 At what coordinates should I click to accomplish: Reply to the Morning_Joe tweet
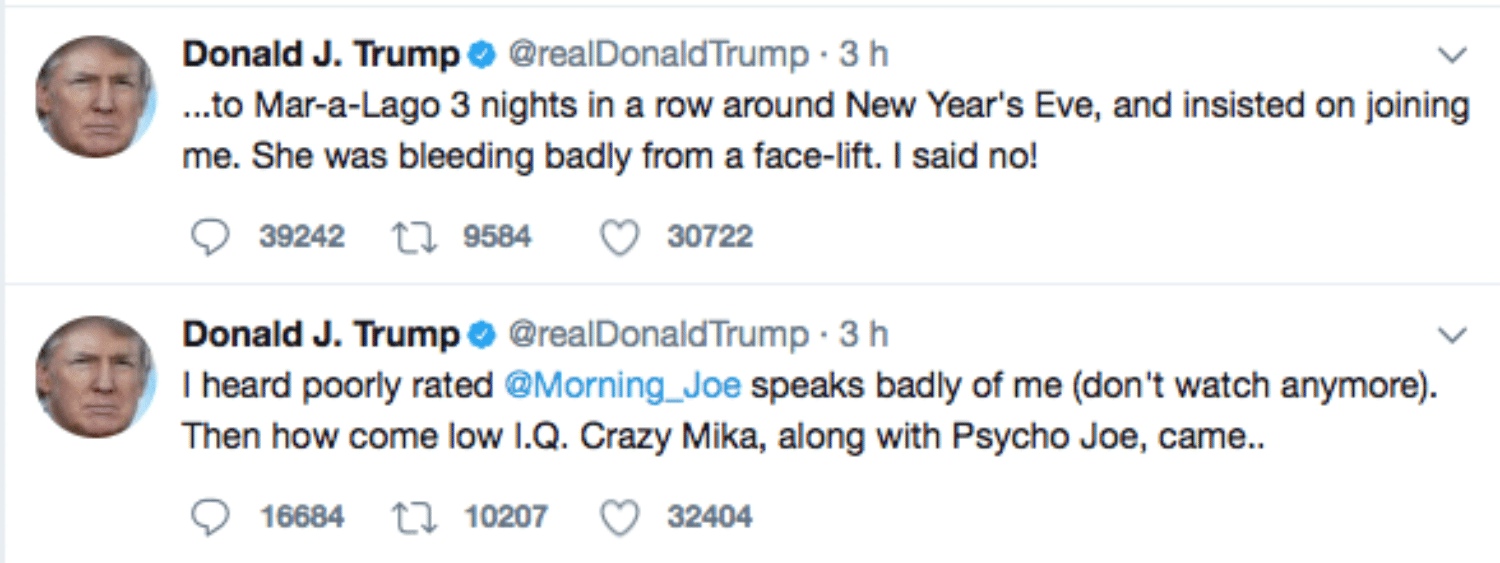click(x=208, y=517)
